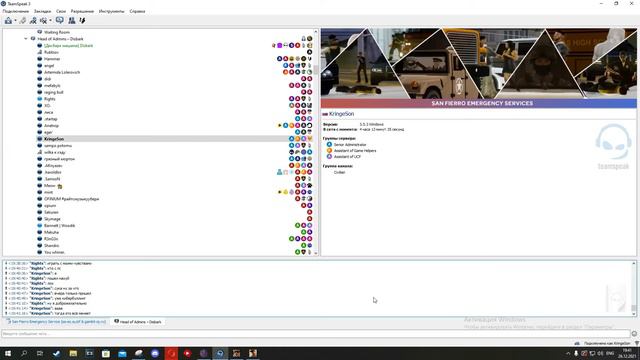640x360 pixels.
Task: Click the ENG language indicator
Action: tap(610, 353)
